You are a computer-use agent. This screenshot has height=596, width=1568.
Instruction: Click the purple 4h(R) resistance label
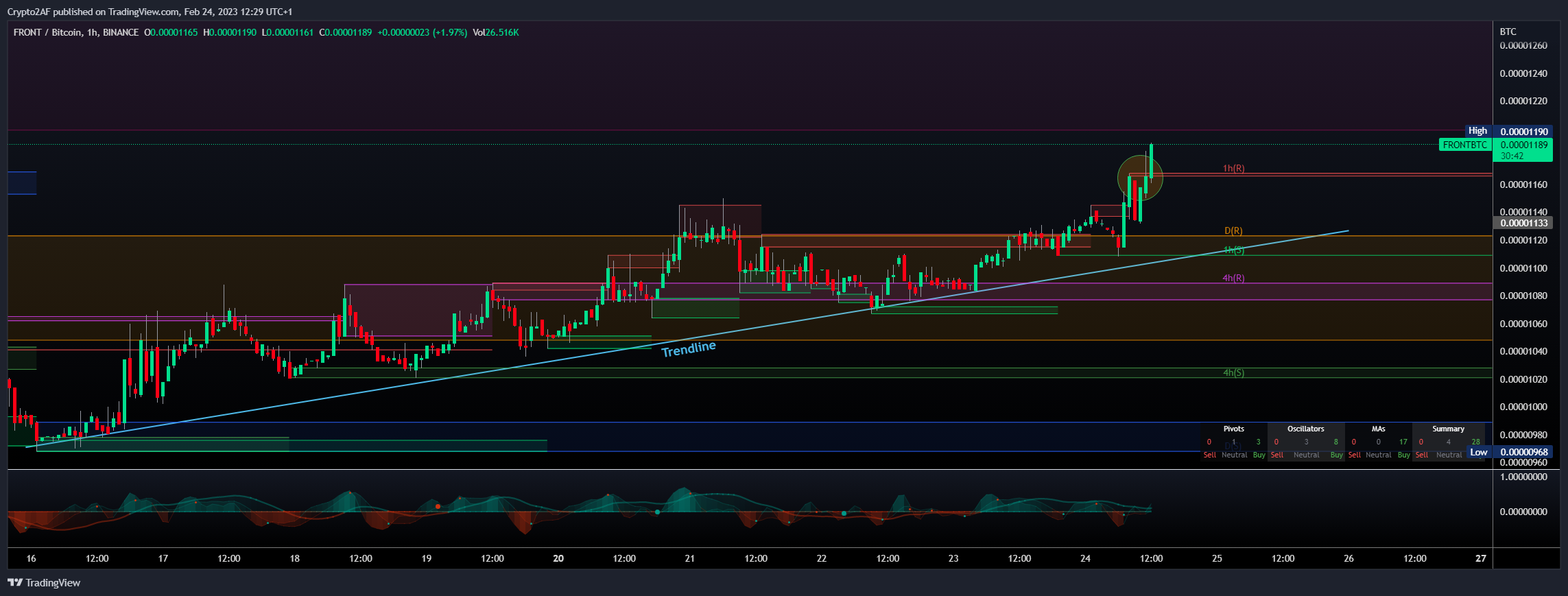1233,278
